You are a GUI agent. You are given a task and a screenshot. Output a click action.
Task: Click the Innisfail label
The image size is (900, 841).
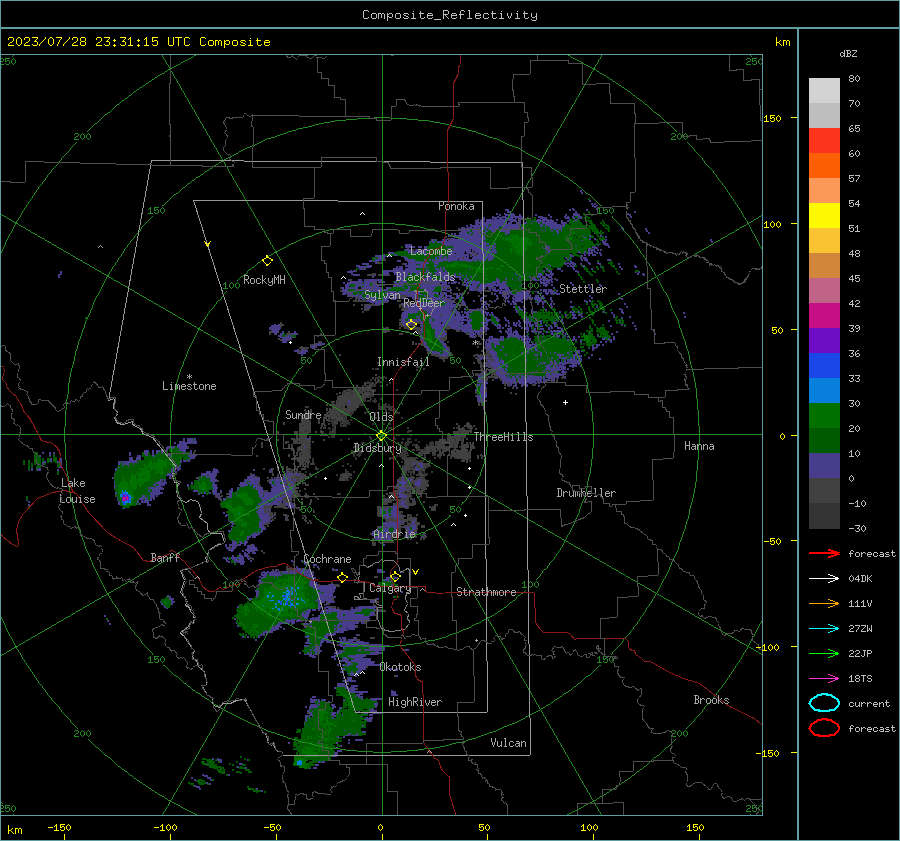(x=403, y=362)
